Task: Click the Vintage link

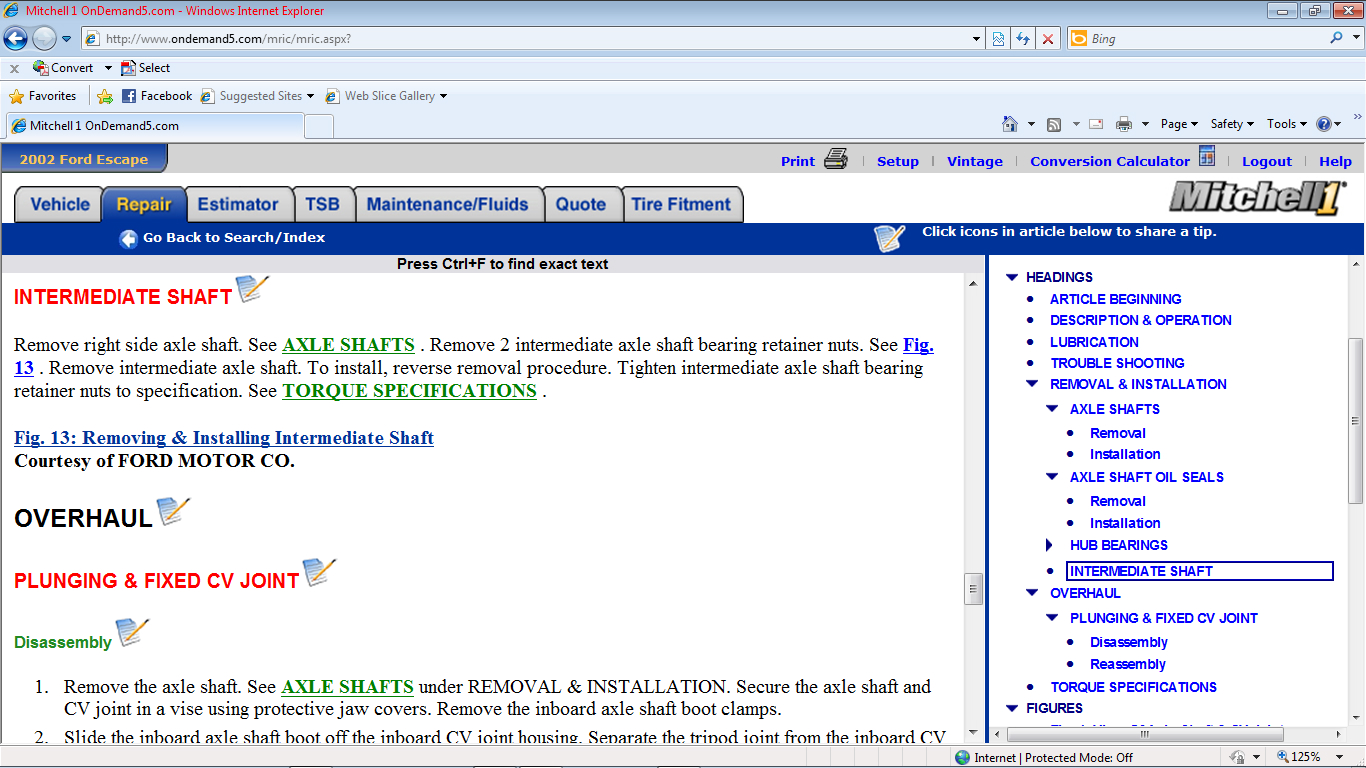Action: pos(975,161)
